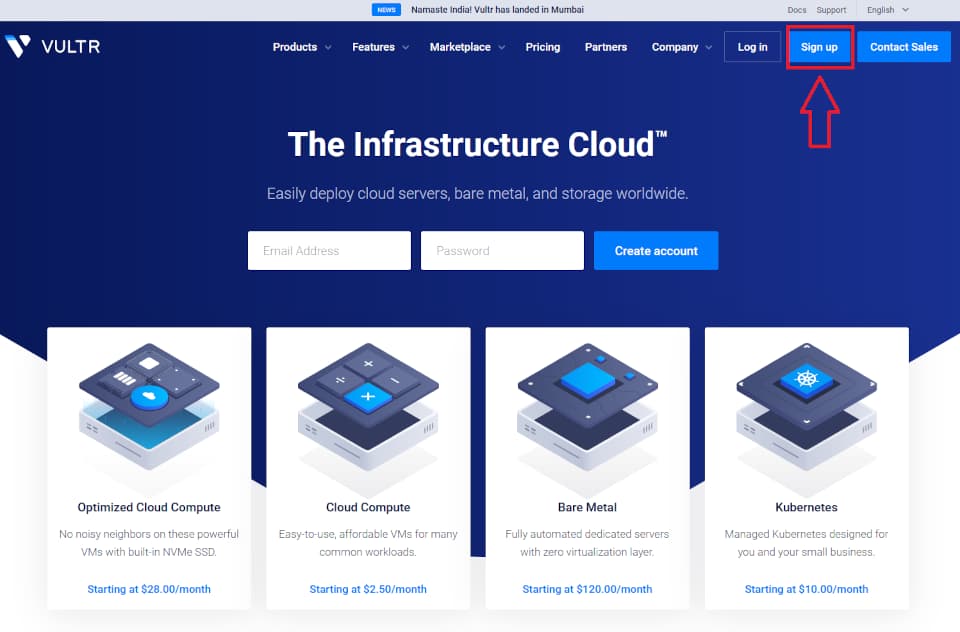Screen dimensions: 960x632
Task: Focus the Password field
Action: (502, 250)
